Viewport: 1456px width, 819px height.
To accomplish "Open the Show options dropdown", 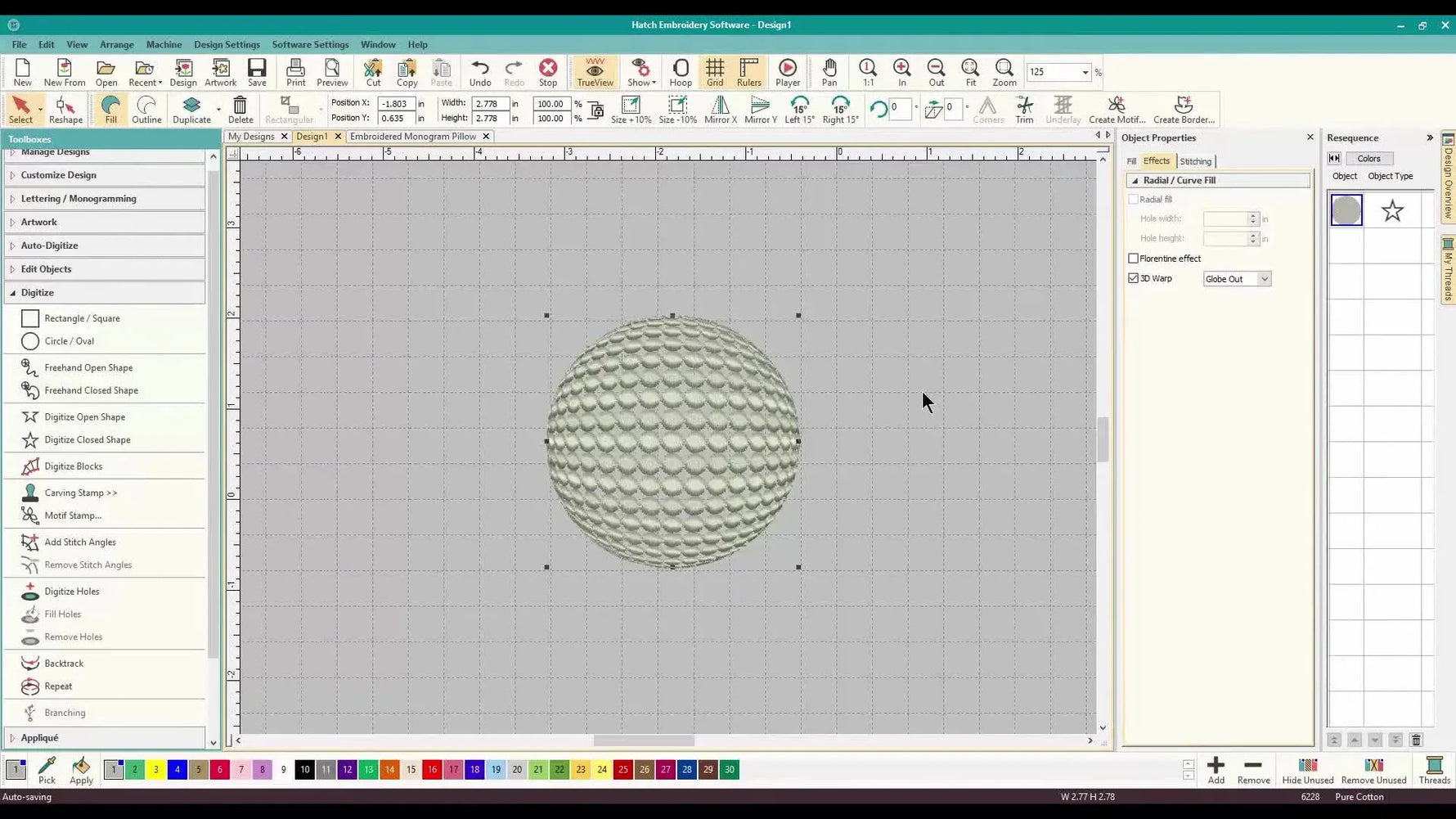I will tap(654, 83).
